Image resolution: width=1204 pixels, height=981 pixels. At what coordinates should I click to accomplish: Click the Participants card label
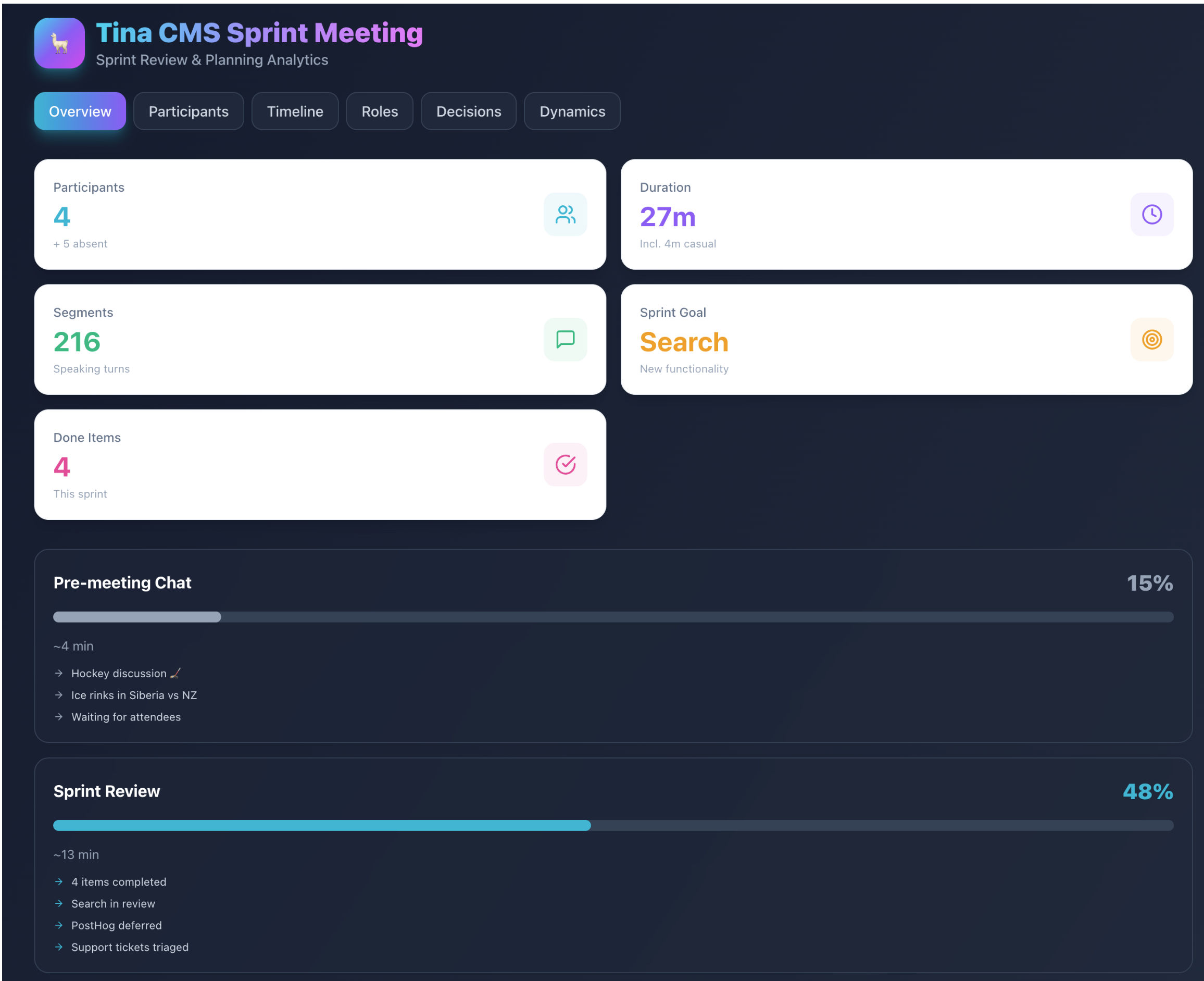[89, 187]
